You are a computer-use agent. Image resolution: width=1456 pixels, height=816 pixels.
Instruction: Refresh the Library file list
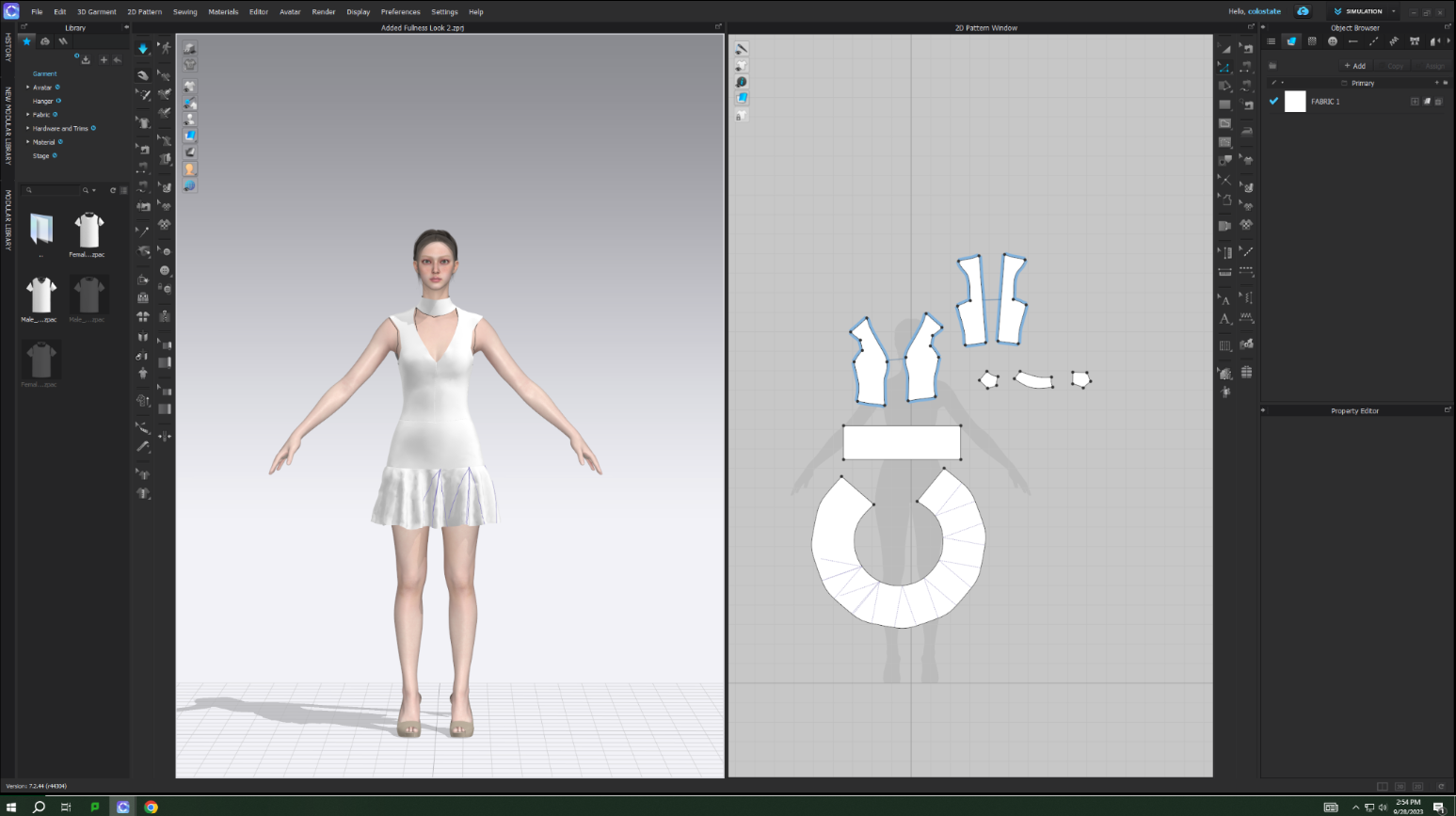113,190
